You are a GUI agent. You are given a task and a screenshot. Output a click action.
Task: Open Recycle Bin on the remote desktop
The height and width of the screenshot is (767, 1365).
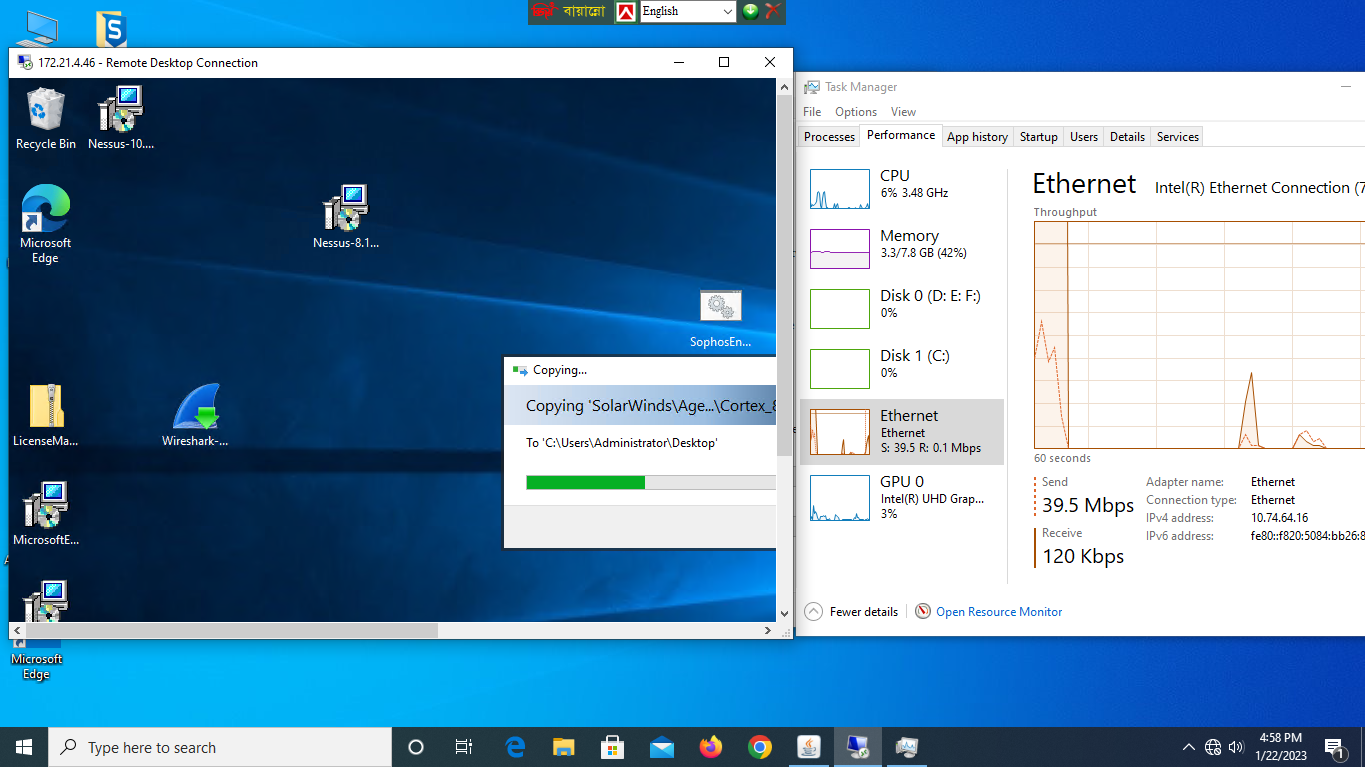45,118
